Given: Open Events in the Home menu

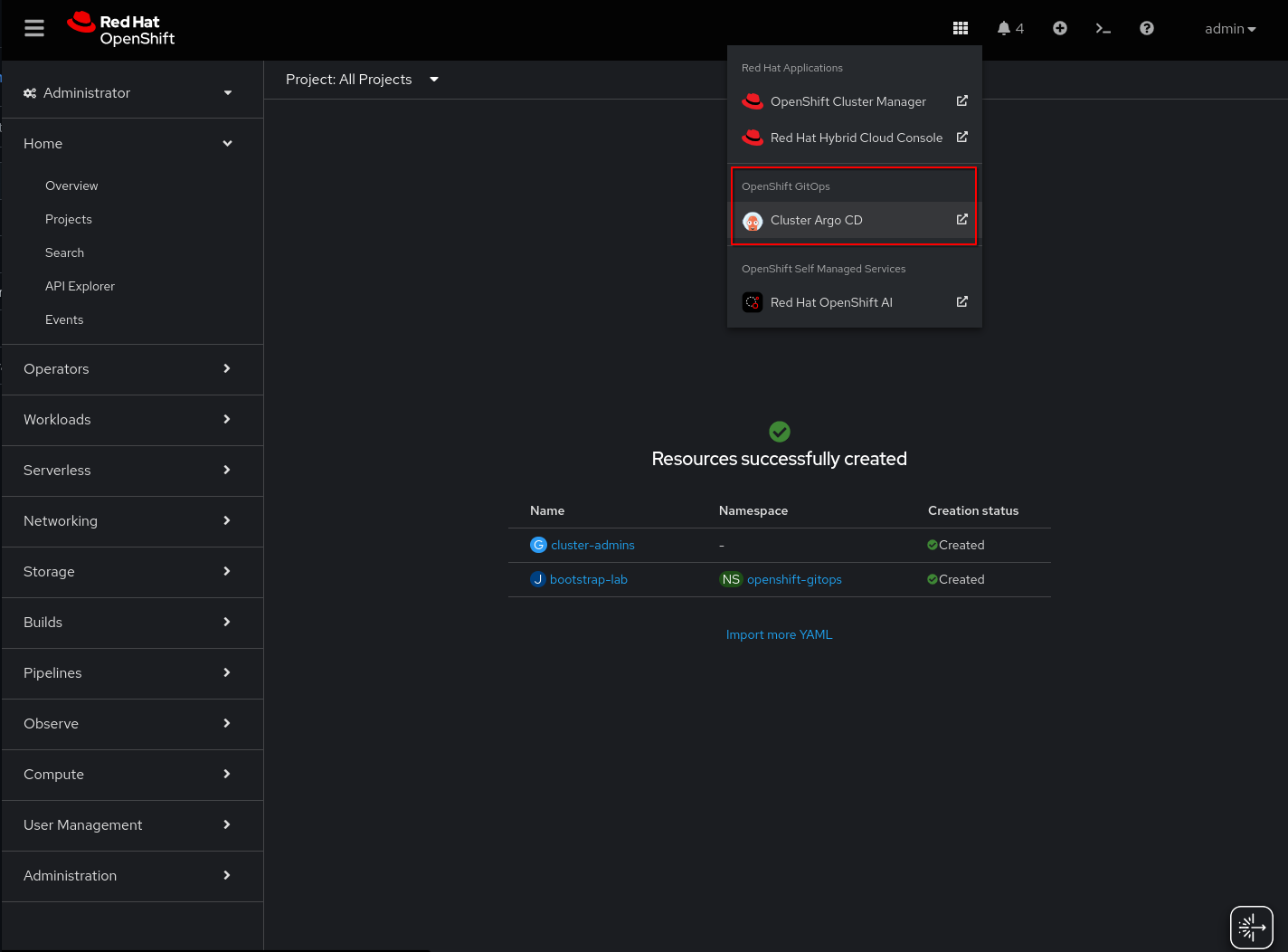Looking at the screenshot, I should 64,319.
